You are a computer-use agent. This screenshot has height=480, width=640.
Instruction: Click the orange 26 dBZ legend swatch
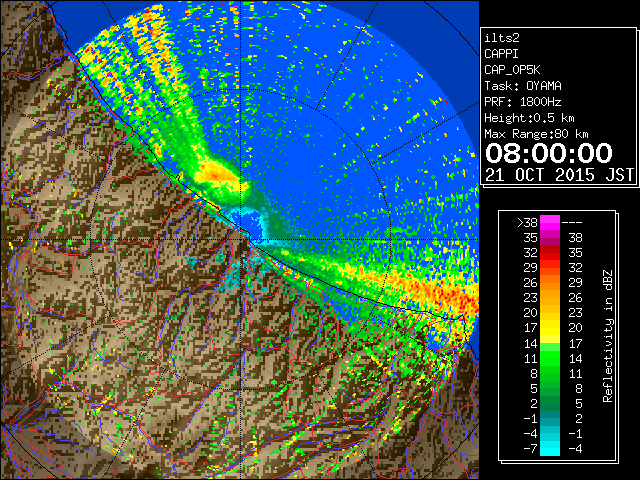point(550,283)
